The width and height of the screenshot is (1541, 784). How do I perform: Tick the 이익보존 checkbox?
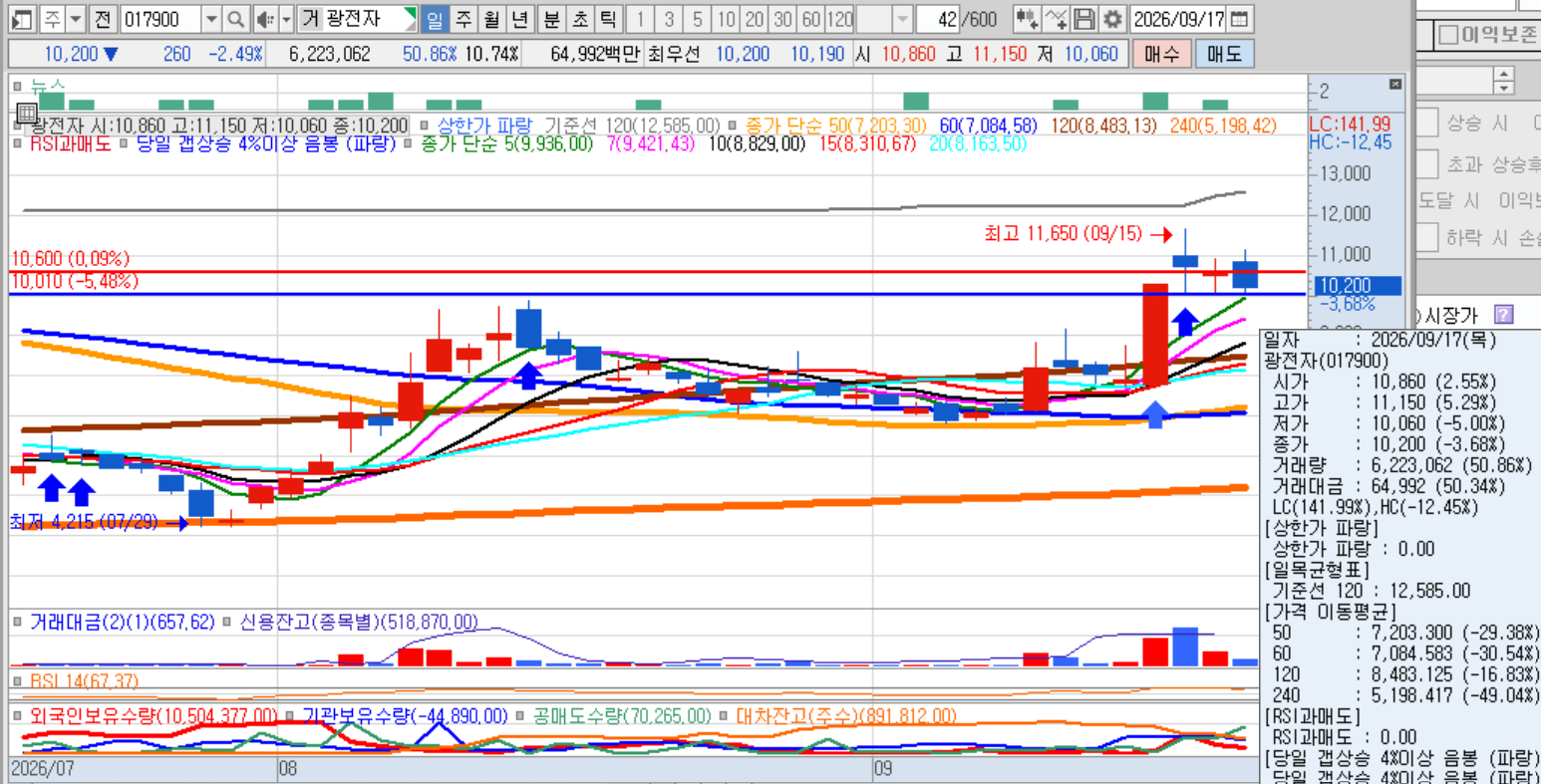click(x=1449, y=36)
